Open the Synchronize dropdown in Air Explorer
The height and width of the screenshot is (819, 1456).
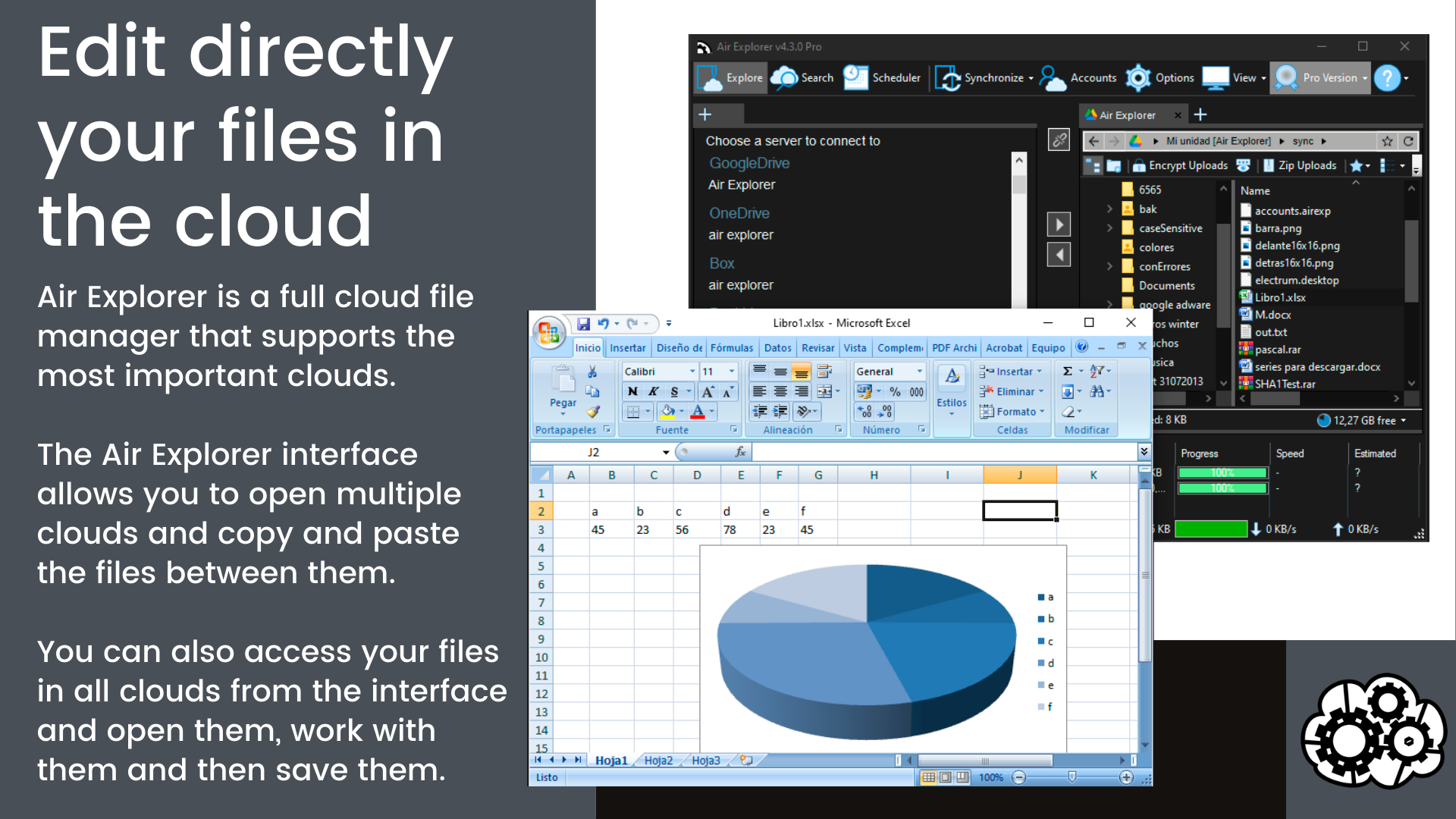[x=1031, y=77]
